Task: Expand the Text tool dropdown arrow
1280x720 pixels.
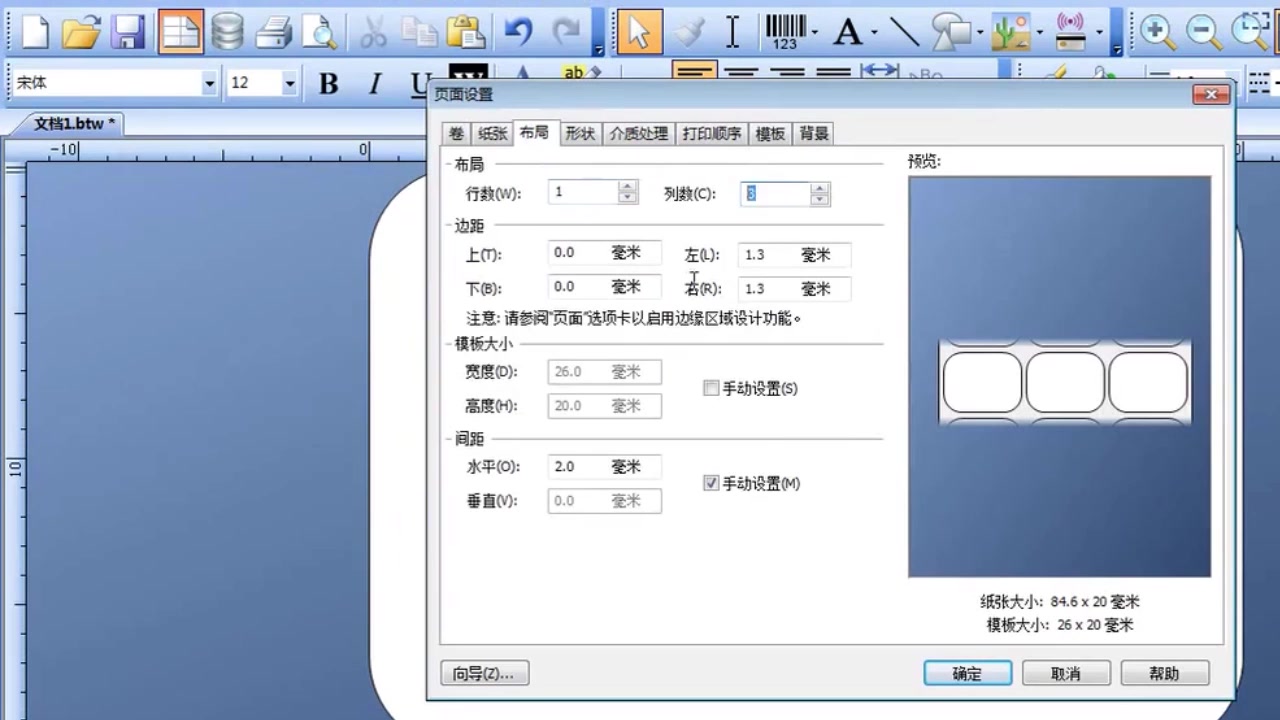Action: click(874, 32)
